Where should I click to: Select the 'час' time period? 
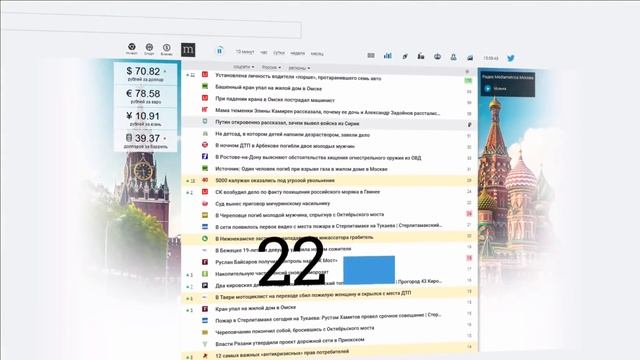pyautogui.click(x=264, y=52)
